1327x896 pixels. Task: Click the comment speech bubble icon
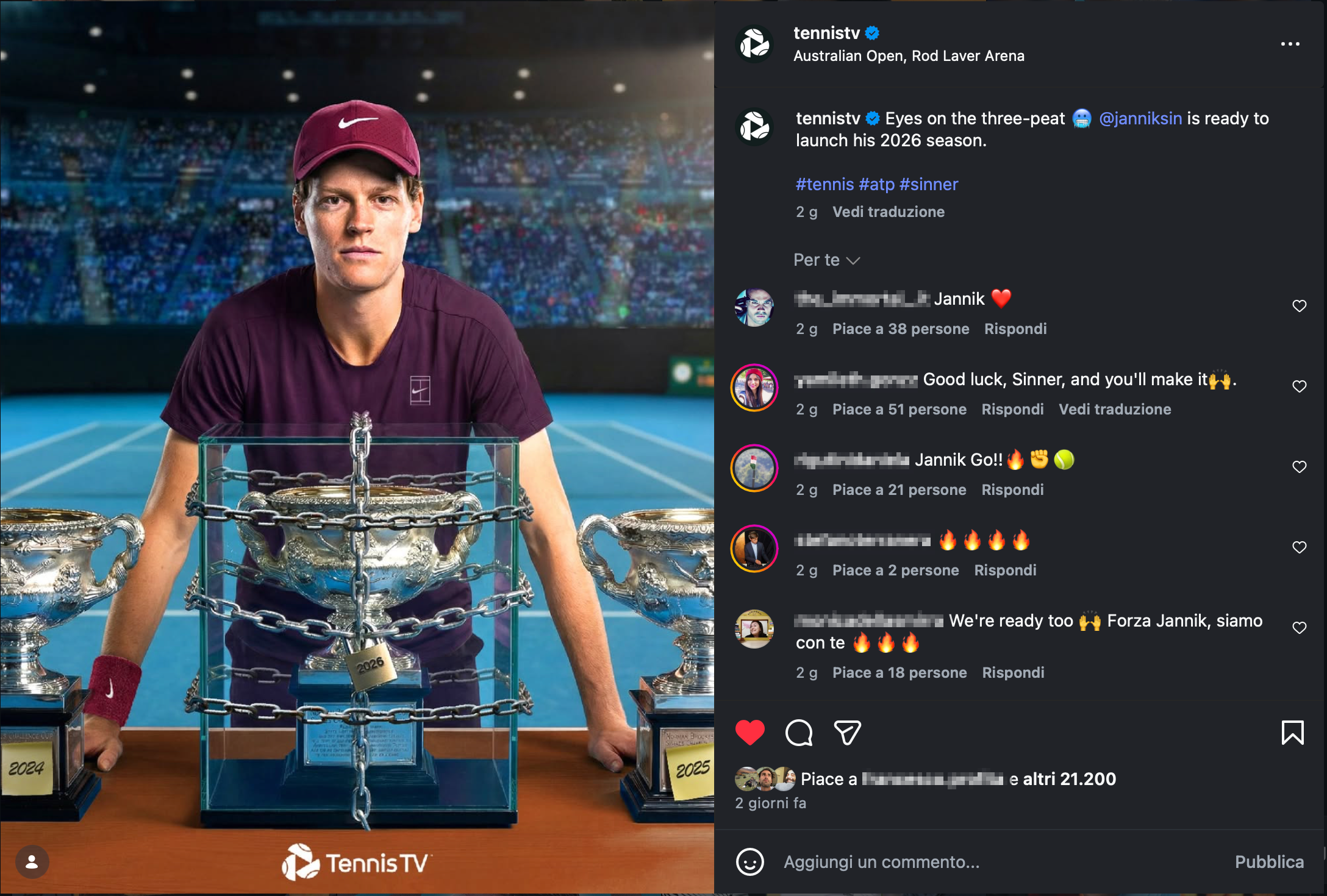pyautogui.click(x=799, y=733)
